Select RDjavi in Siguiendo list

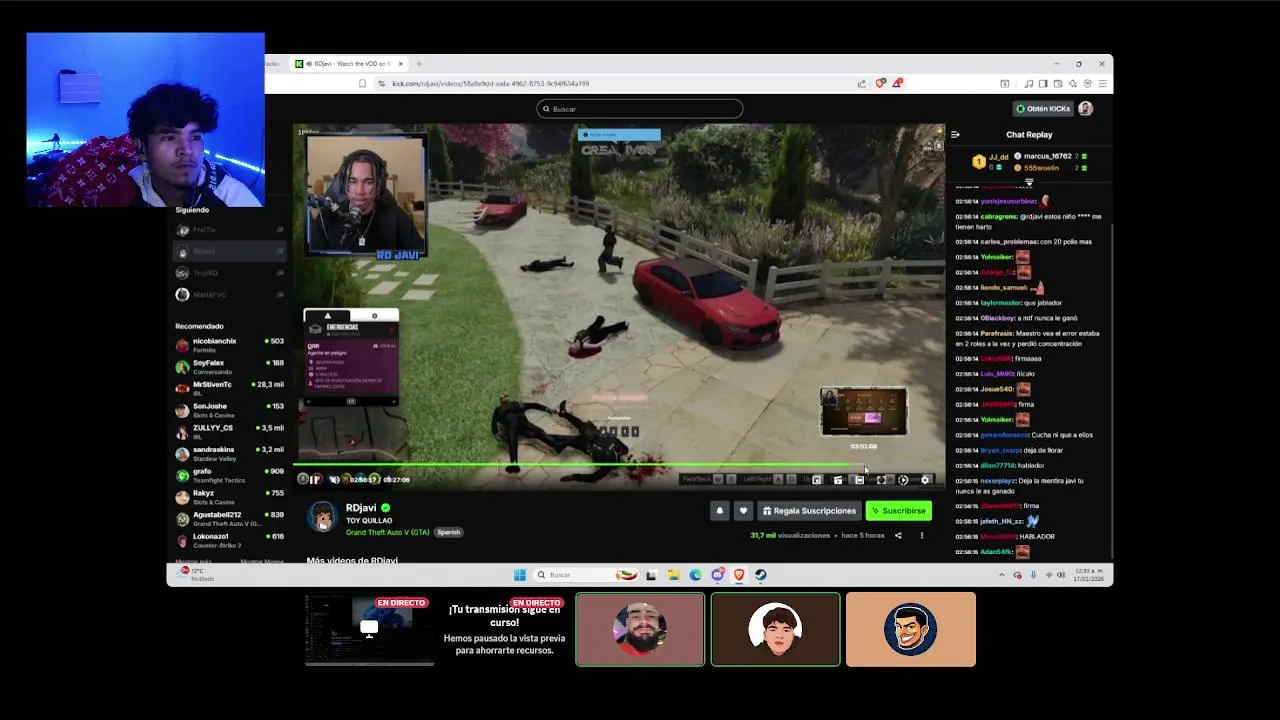point(229,251)
